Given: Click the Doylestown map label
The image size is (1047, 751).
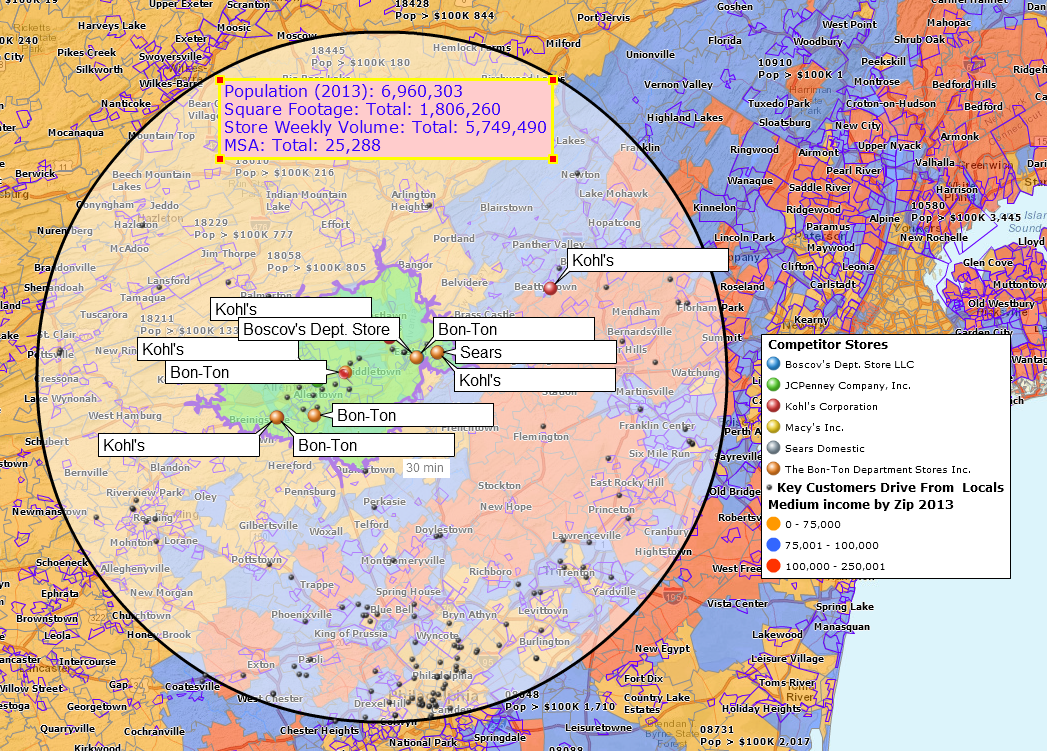Looking at the screenshot, I should [444, 529].
